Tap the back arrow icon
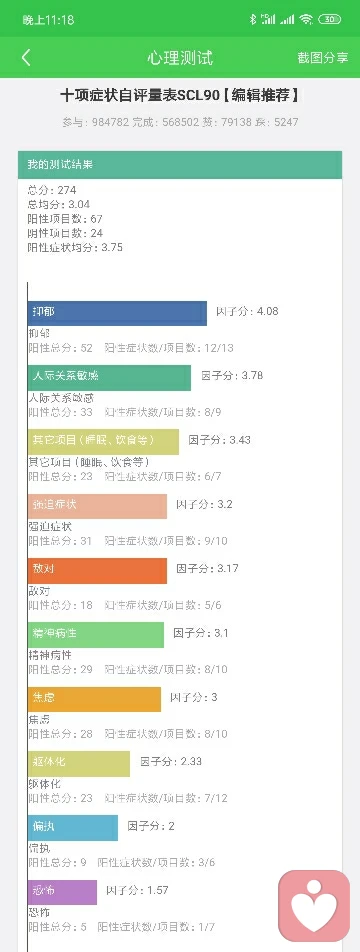Screen dimensions: 360x952 click(x=25, y=58)
